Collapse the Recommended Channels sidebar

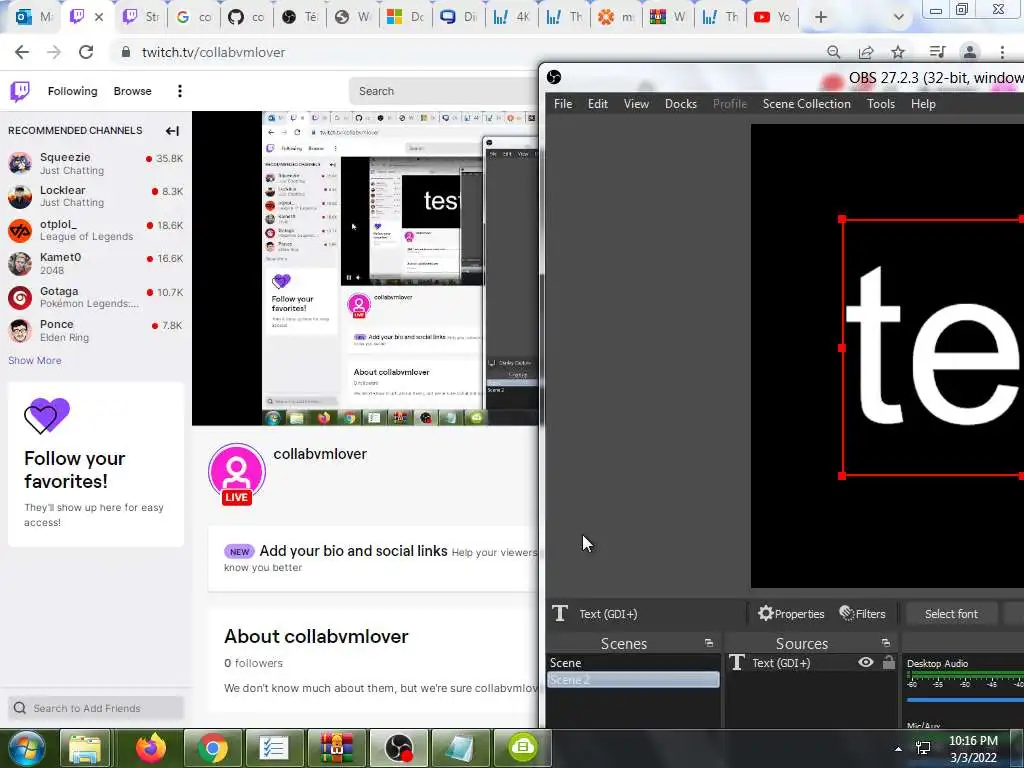click(x=172, y=131)
